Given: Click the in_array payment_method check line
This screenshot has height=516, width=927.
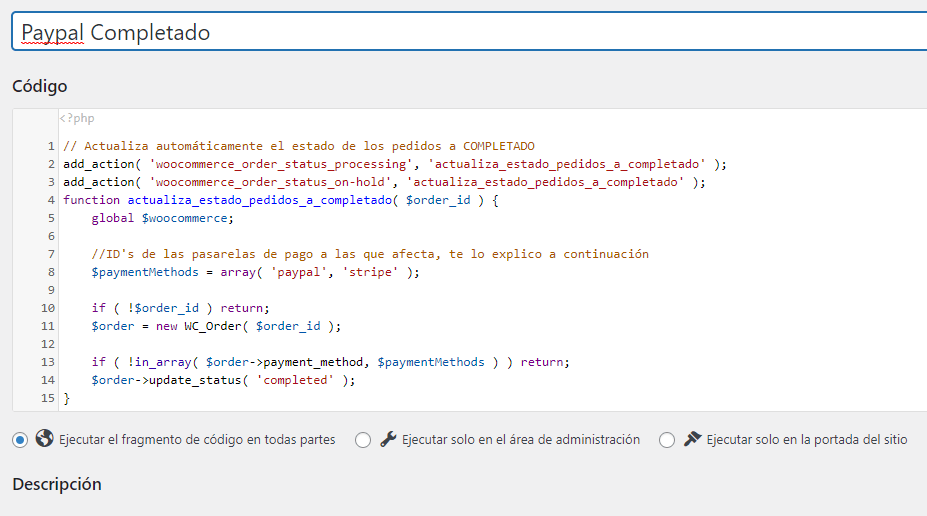Looking at the screenshot, I should [330, 362].
